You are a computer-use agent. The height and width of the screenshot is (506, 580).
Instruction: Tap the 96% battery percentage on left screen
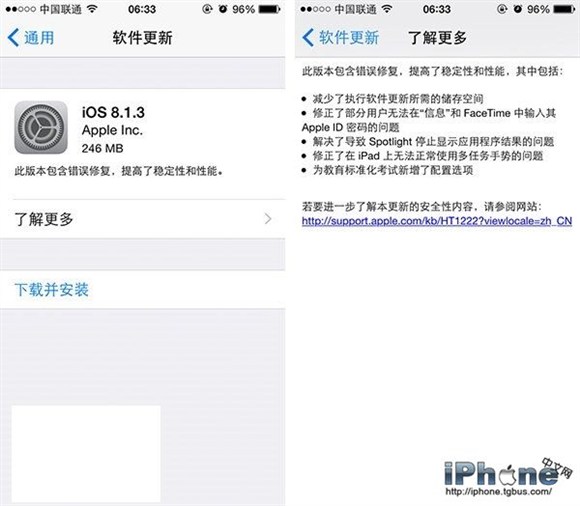[x=243, y=9]
